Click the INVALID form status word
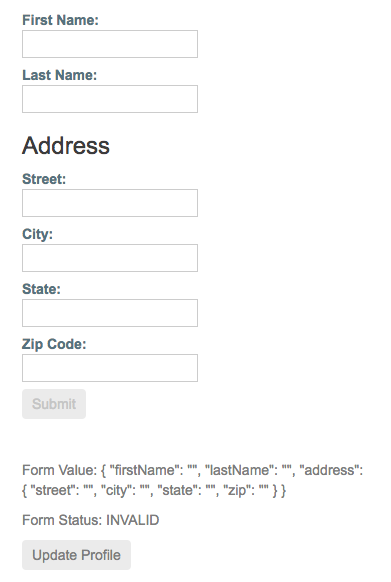391x582 pixels. [x=133, y=520]
